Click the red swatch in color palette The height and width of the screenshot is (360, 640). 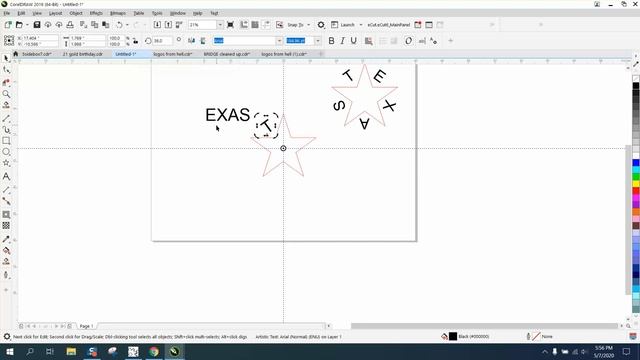pyautogui.click(x=636, y=190)
